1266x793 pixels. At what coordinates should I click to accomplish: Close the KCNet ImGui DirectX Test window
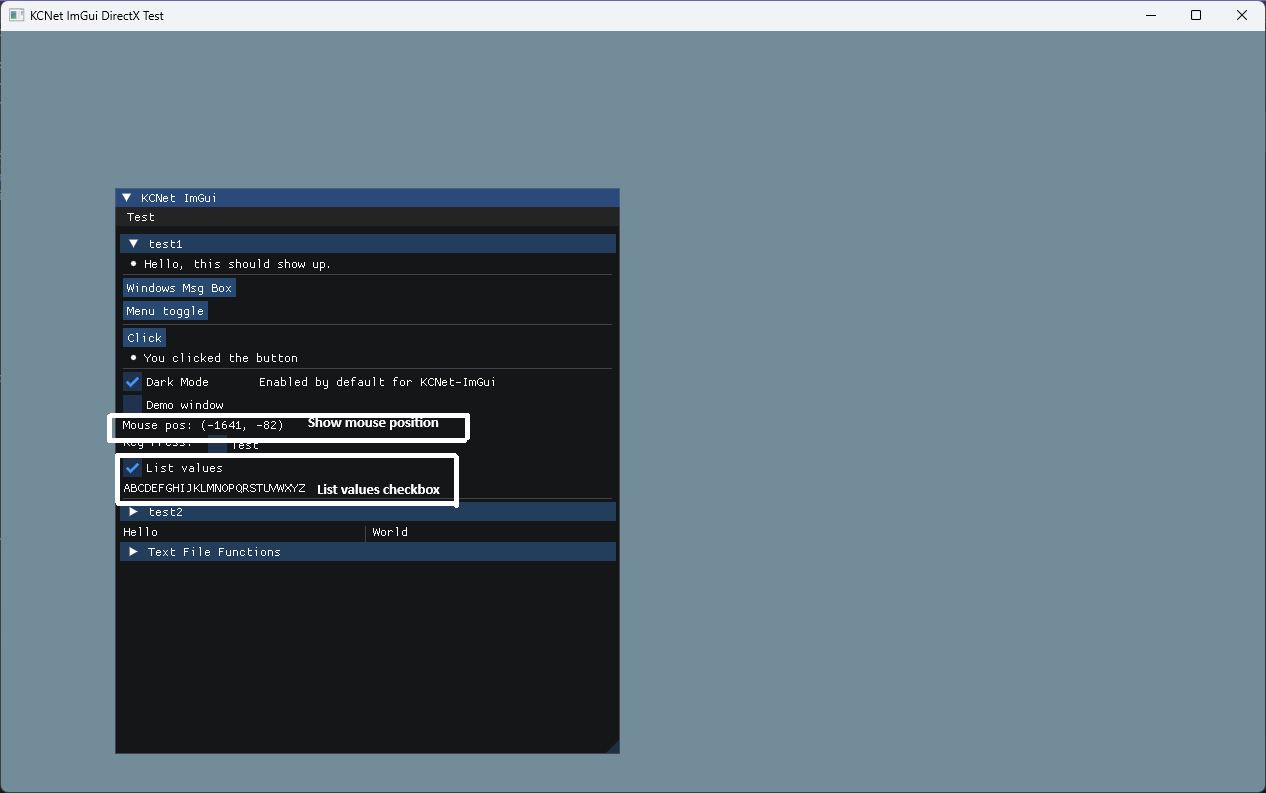tap(1242, 15)
